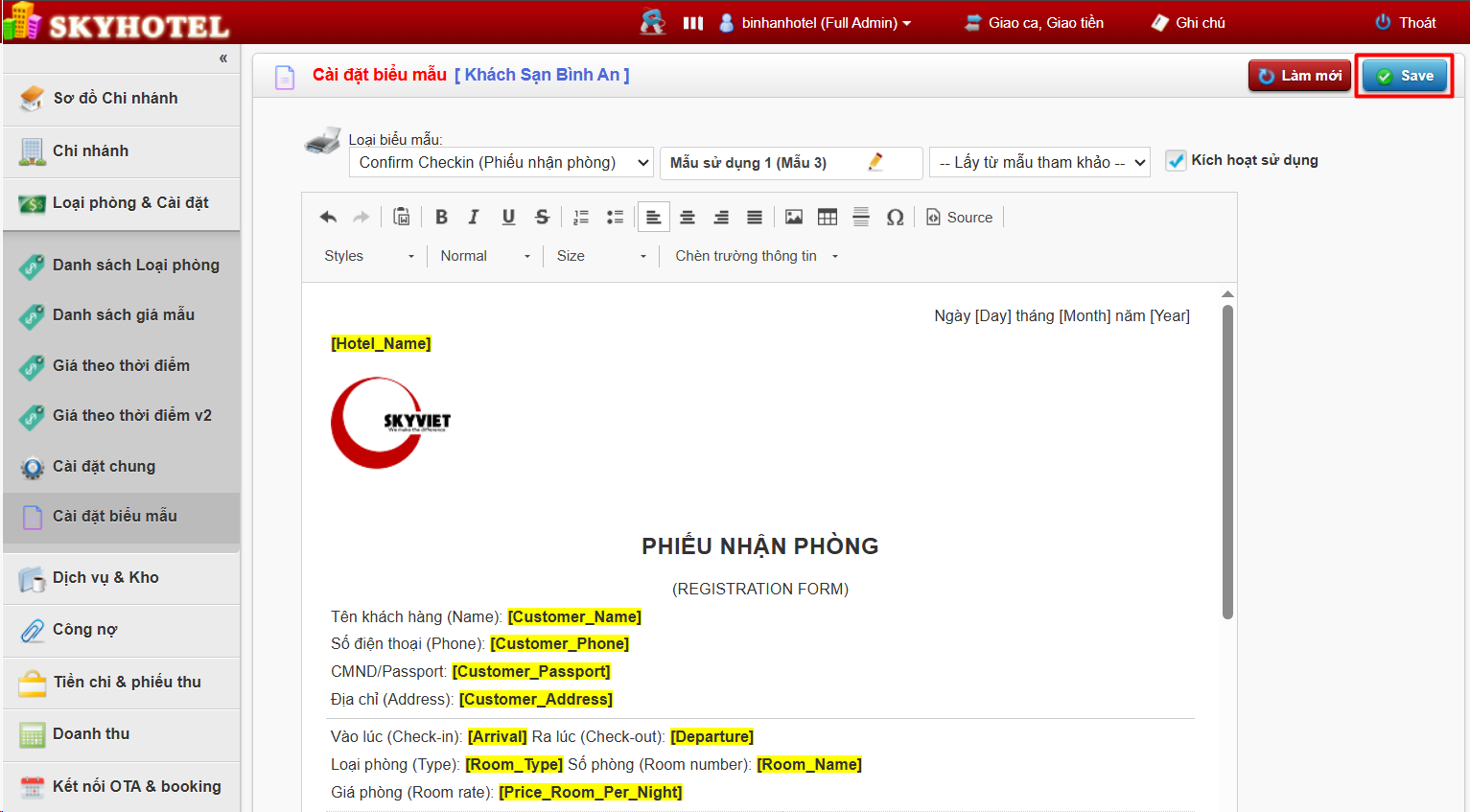Toggle Italic text style

click(x=474, y=218)
